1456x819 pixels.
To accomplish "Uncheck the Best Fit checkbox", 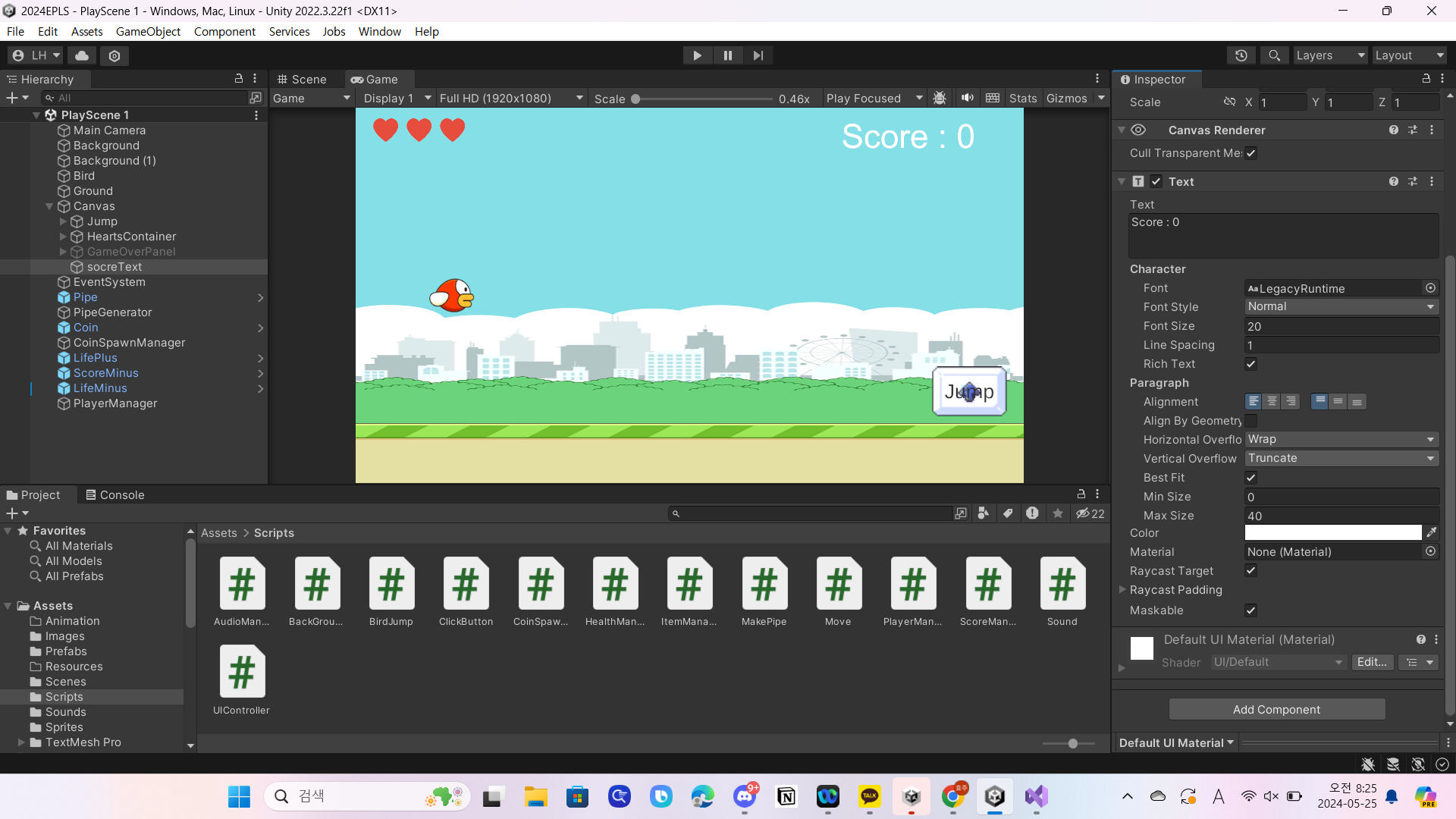I will pyautogui.click(x=1250, y=478).
